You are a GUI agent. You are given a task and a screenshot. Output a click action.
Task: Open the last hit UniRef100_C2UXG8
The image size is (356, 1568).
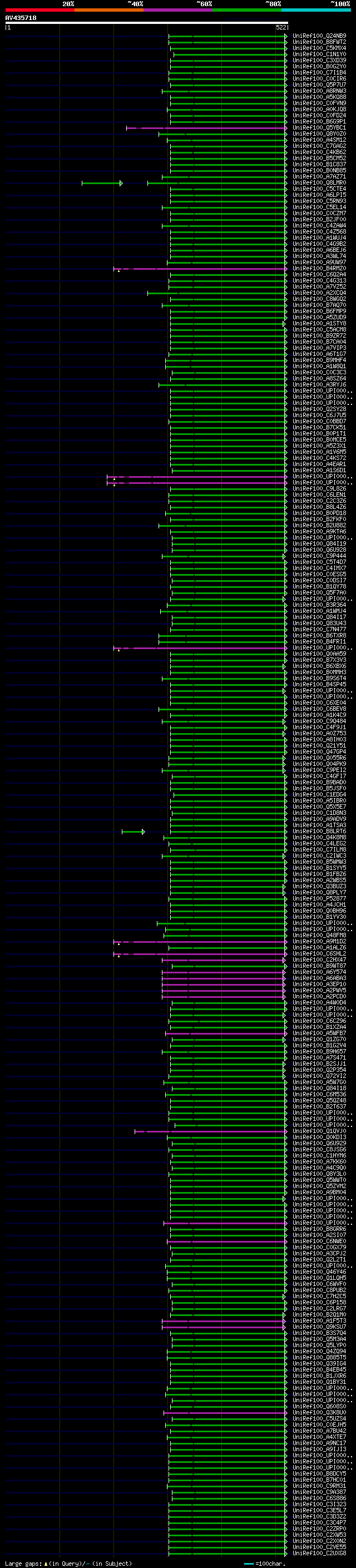[x=319, y=1553]
